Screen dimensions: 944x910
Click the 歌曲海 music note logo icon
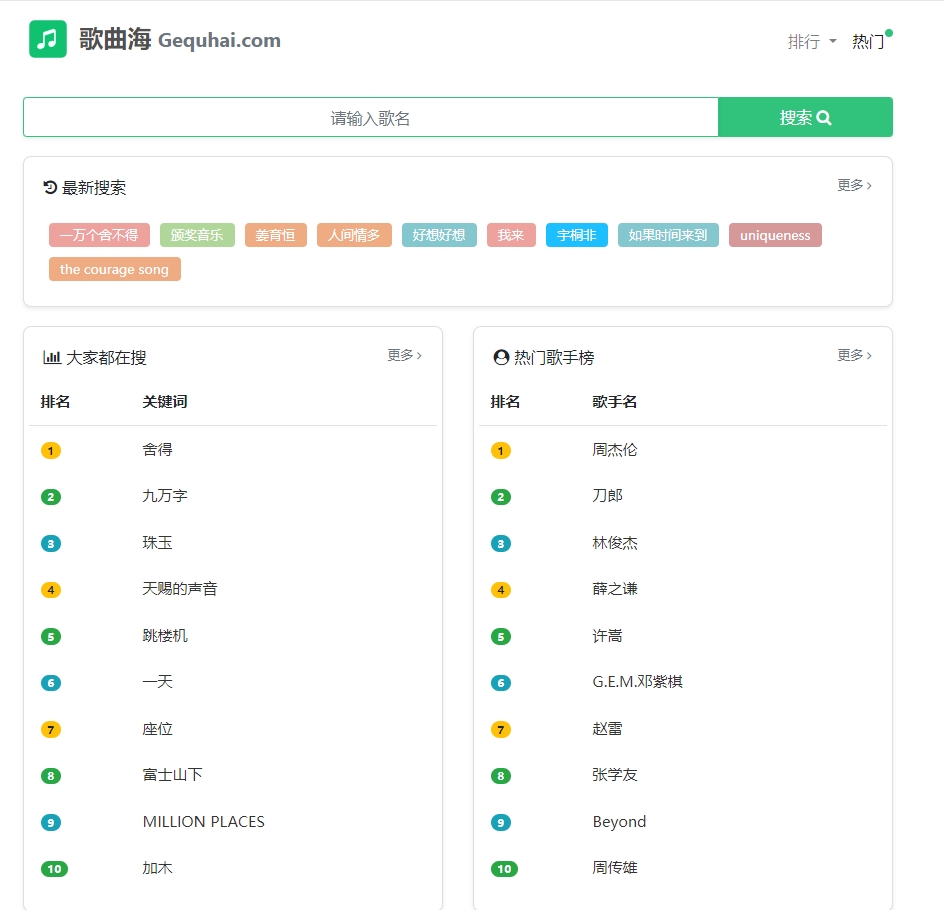coord(47,40)
